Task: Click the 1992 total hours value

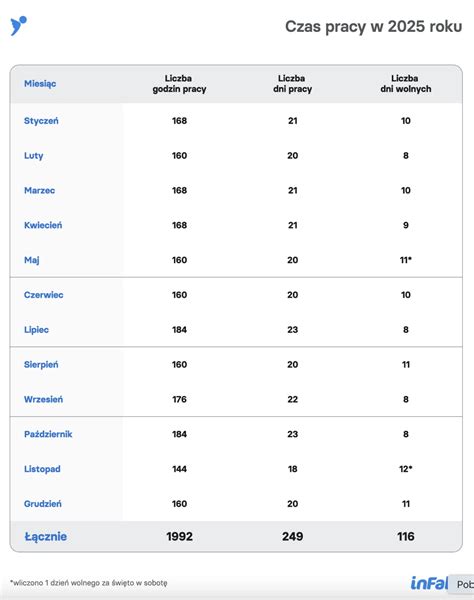Action: click(179, 536)
